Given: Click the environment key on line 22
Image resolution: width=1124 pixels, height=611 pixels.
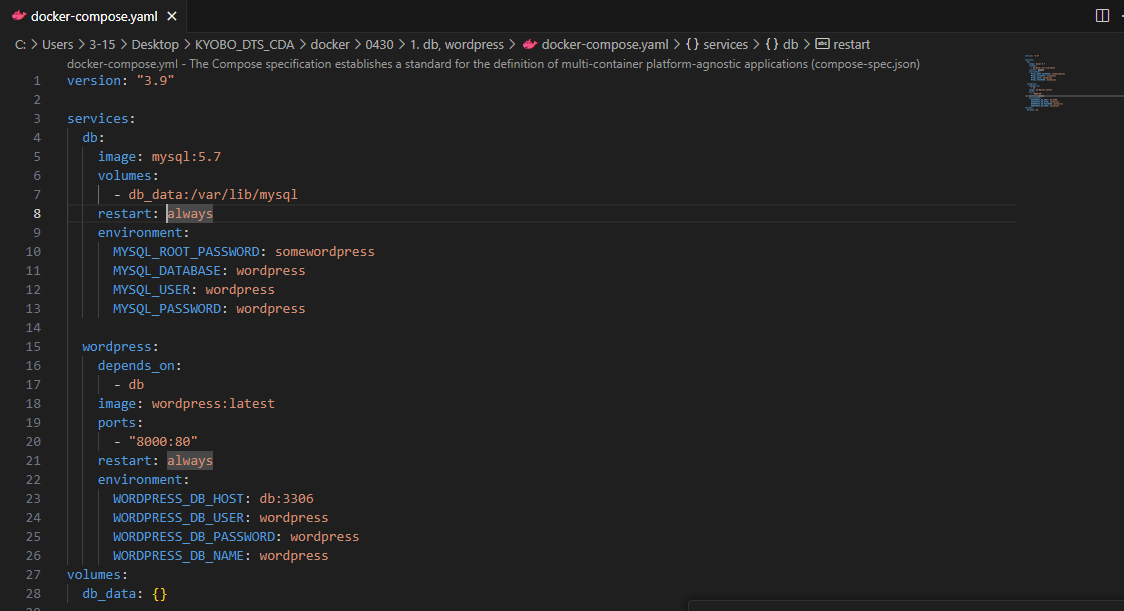Looking at the screenshot, I should click(140, 480).
